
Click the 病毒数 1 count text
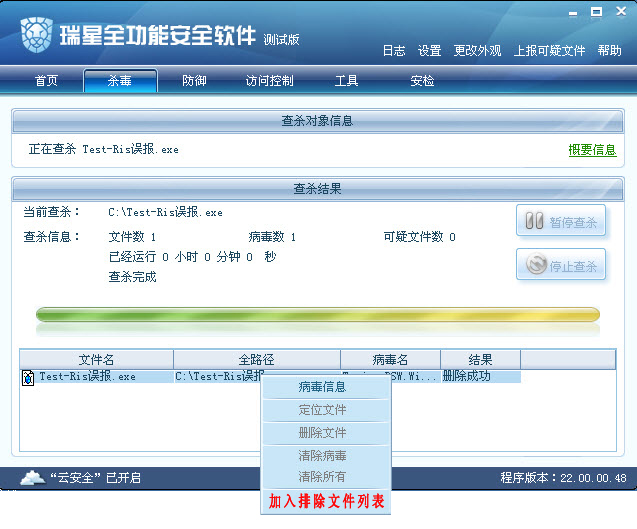click(x=272, y=237)
